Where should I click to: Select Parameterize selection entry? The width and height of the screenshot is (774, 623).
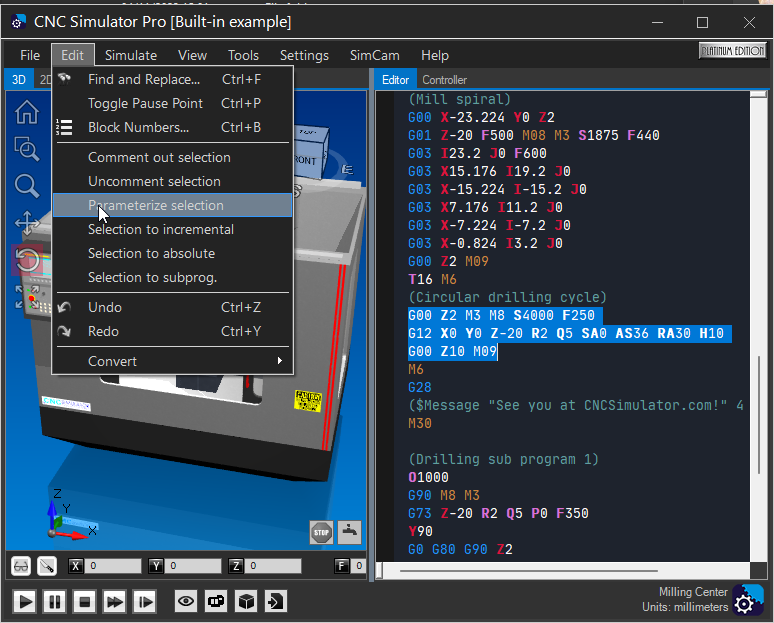(172, 205)
